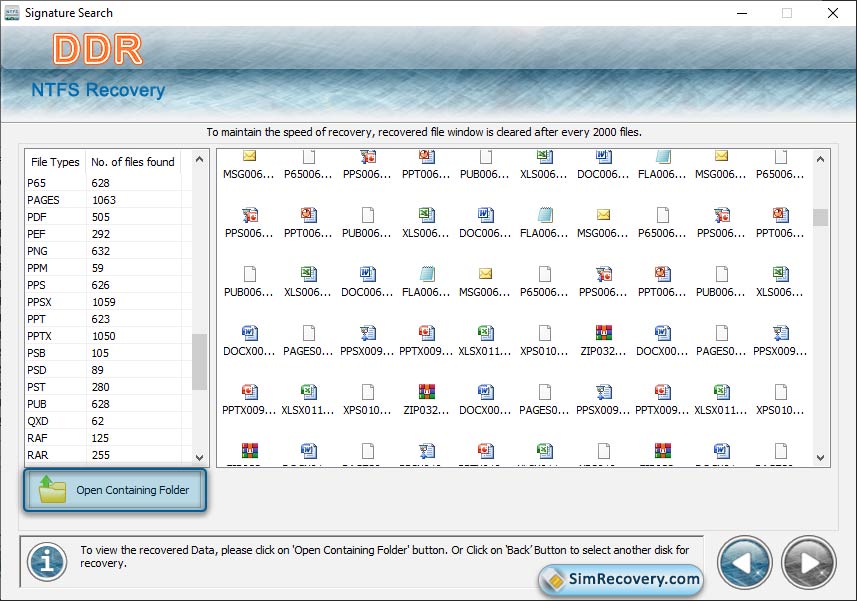Click the blue info icon
Screen dimensions: 857x601
point(47,561)
